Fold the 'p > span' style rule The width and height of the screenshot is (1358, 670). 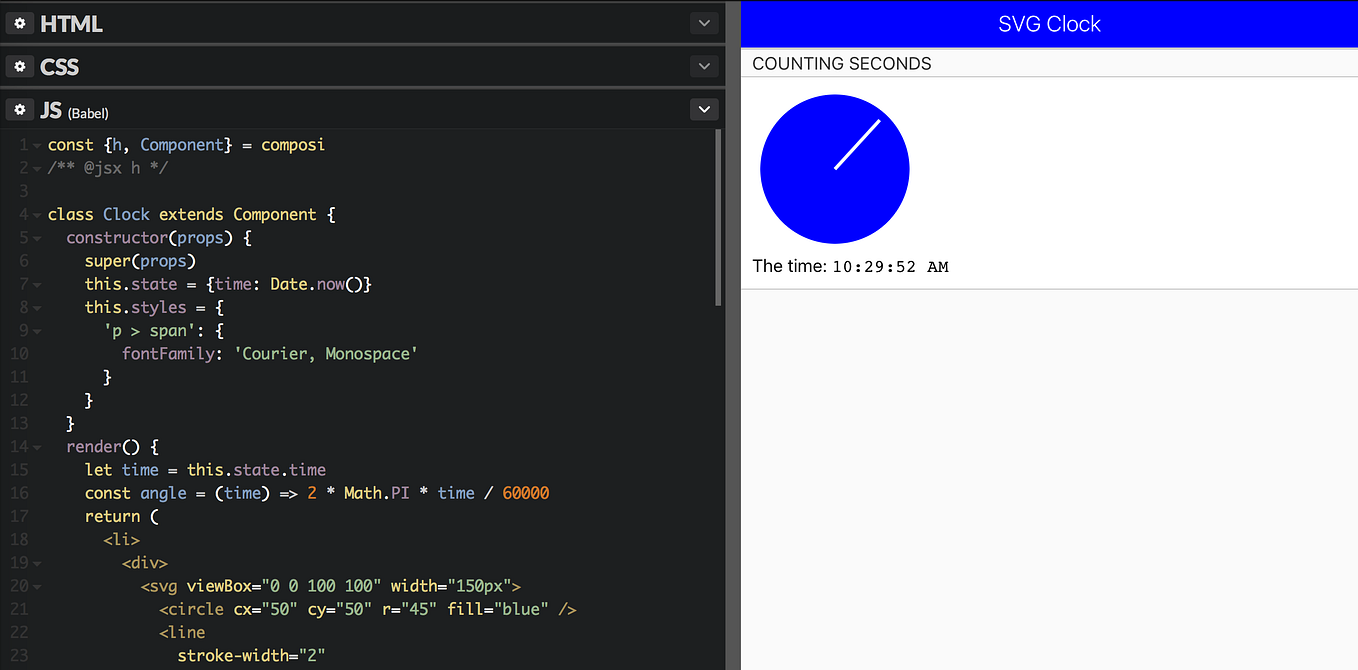pos(36,330)
